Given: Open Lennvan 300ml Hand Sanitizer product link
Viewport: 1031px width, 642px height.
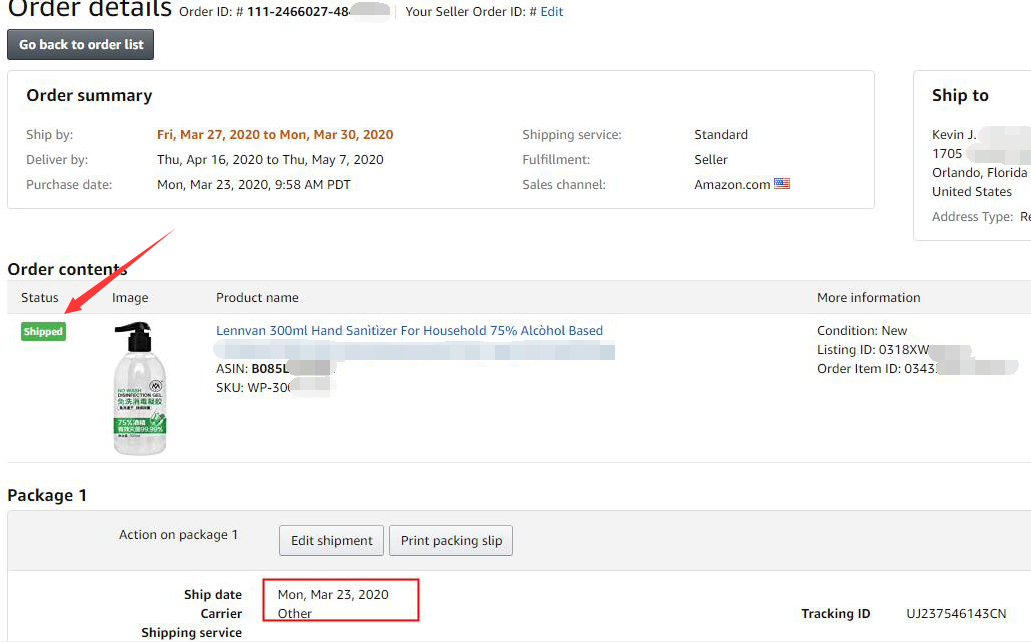Looking at the screenshot, I should pyautogui.click(x=409, y=330).
